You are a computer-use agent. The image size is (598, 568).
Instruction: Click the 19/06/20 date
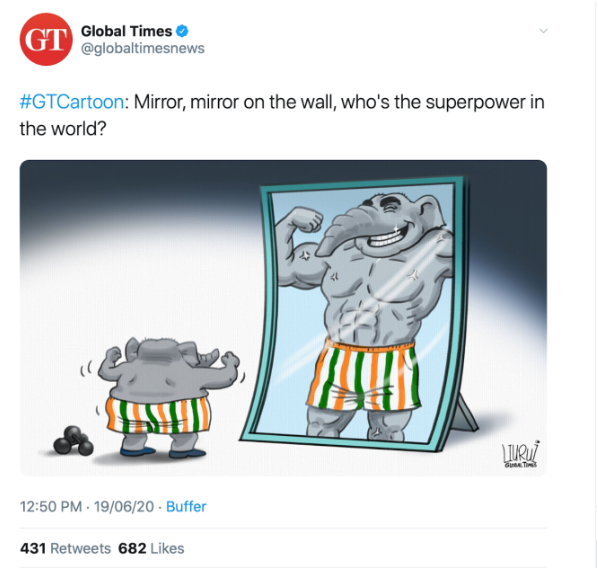[124, 507]
